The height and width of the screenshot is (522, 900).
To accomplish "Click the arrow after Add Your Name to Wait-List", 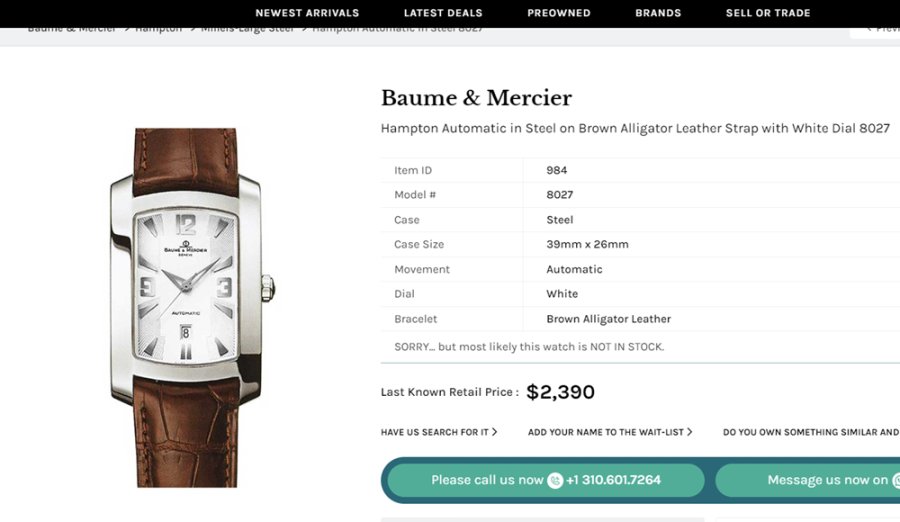I will pos(689,432).
